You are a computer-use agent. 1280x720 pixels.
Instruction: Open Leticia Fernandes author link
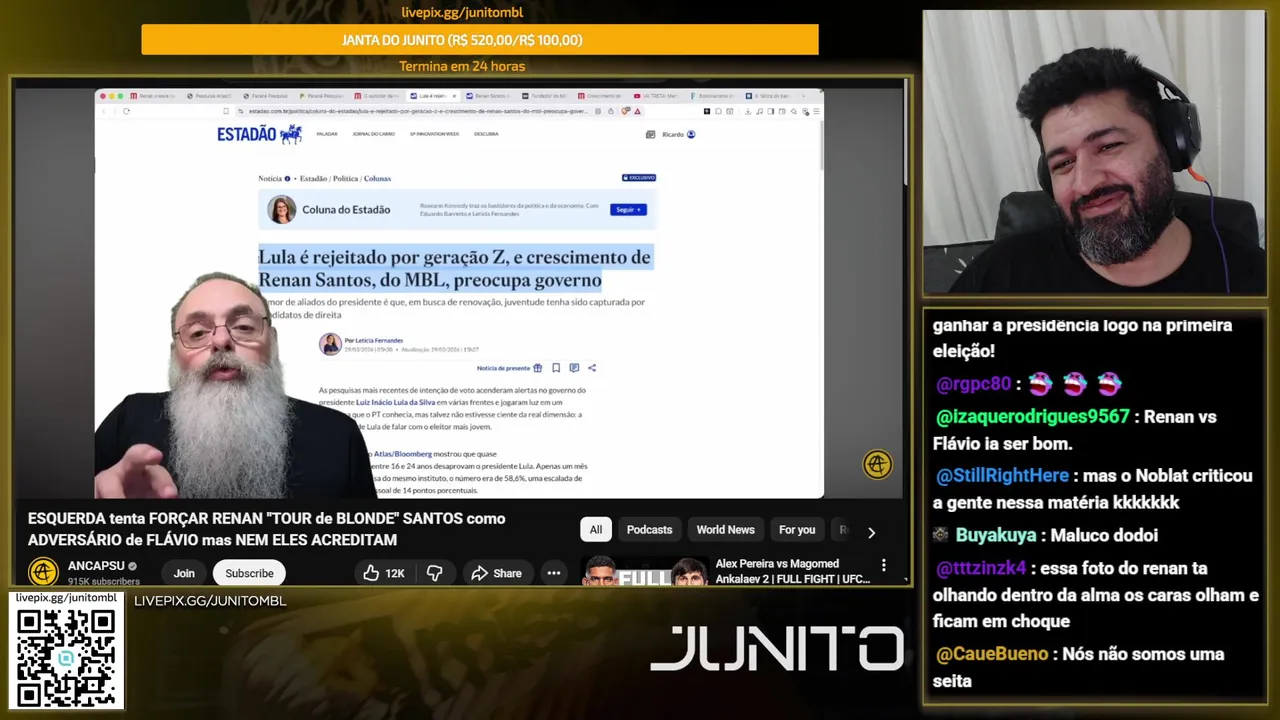tap(377, 341)
